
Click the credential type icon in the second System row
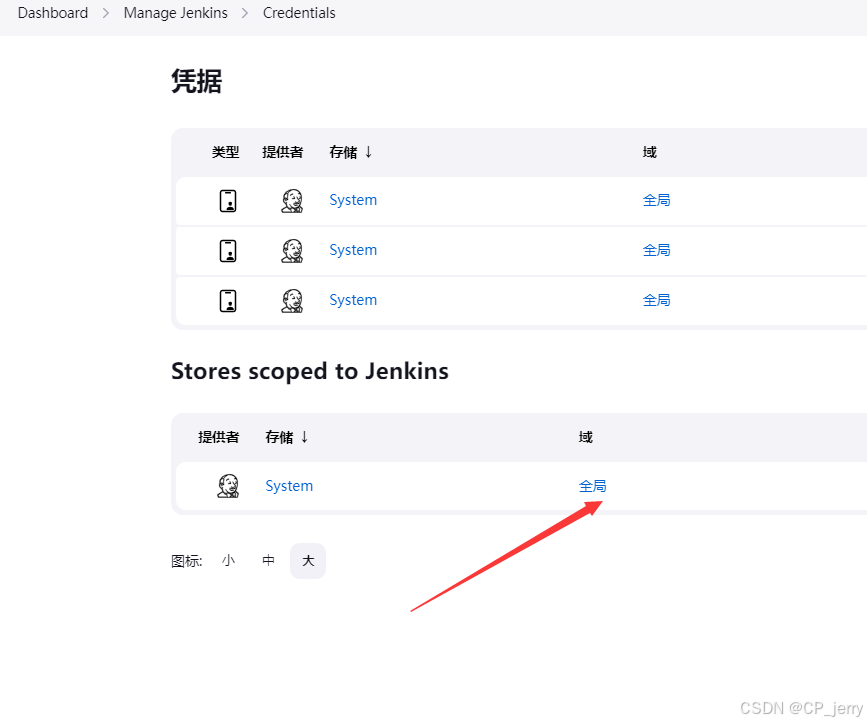228,250
